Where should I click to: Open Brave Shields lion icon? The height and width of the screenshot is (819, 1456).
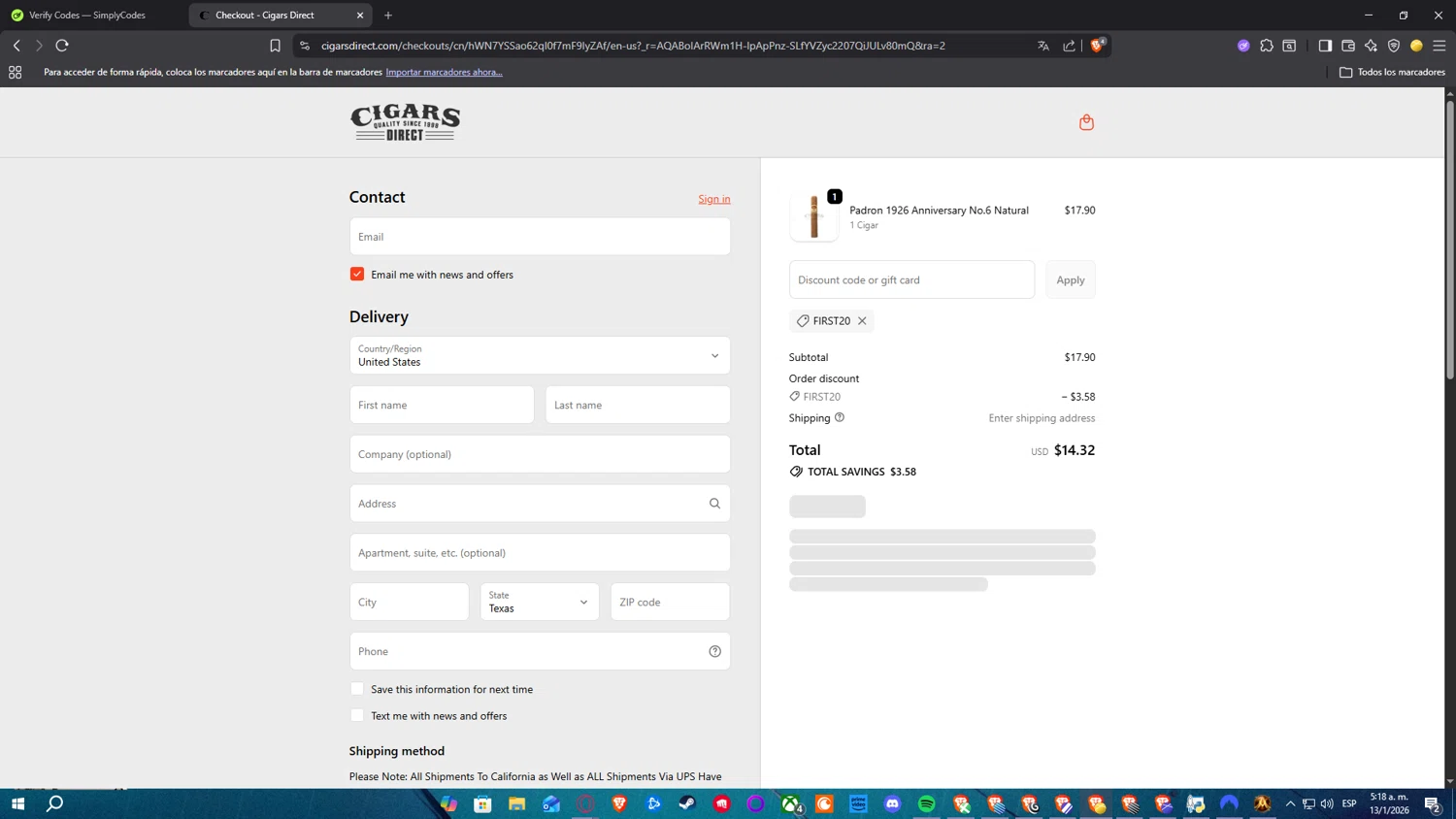pyautogui.click(x=1097, y=46)
